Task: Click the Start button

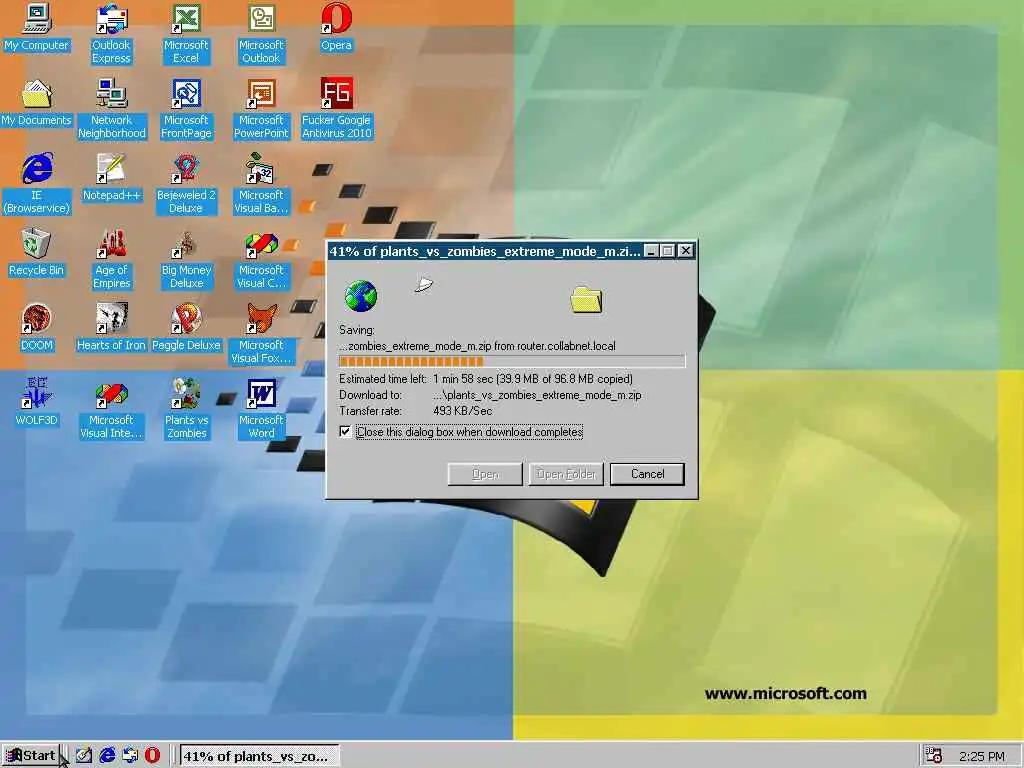Action: 30,756
